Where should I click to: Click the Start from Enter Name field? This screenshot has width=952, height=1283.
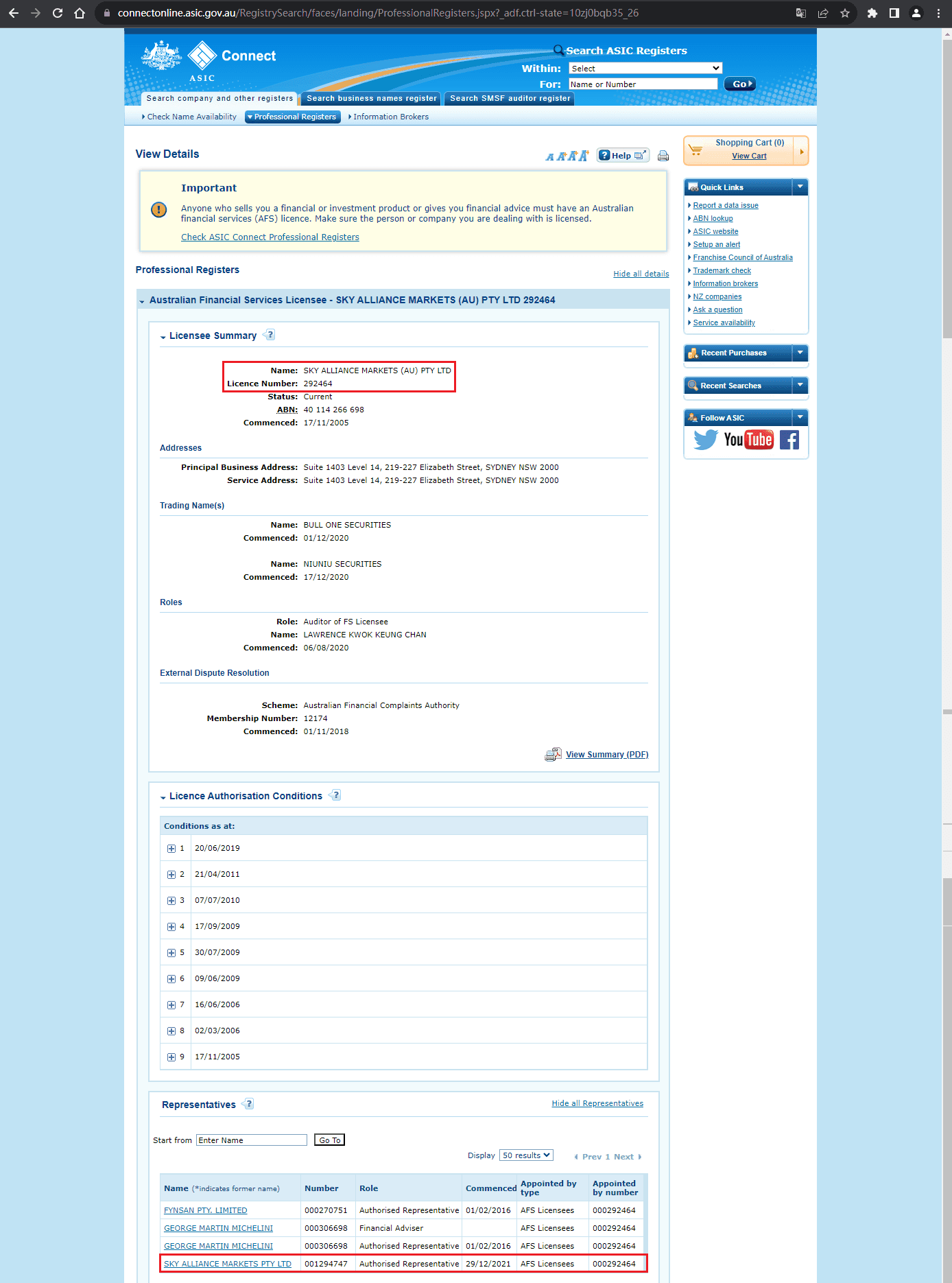point(252,1140)
